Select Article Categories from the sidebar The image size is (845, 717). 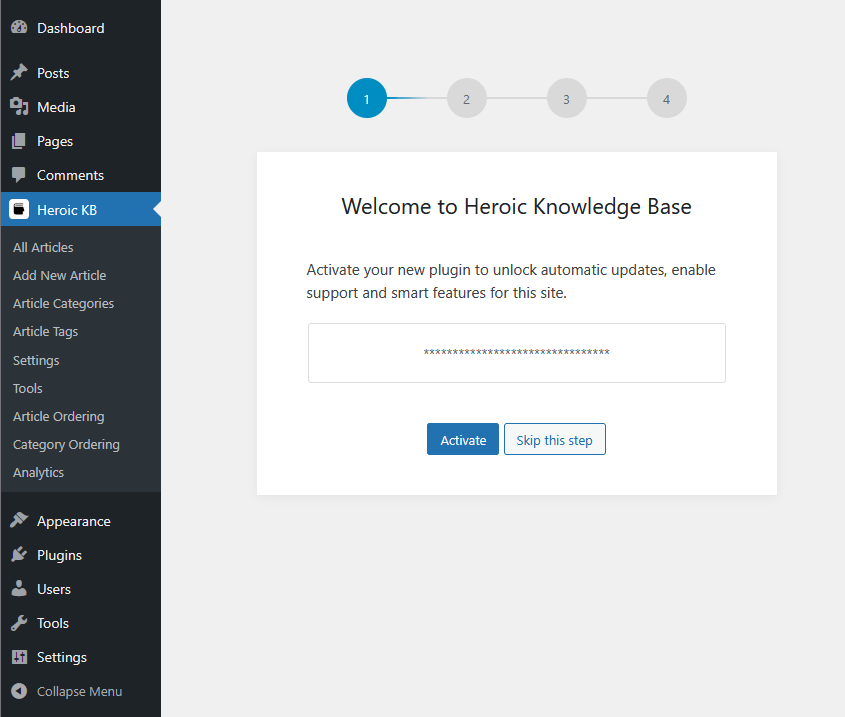[x=63, y=303]
